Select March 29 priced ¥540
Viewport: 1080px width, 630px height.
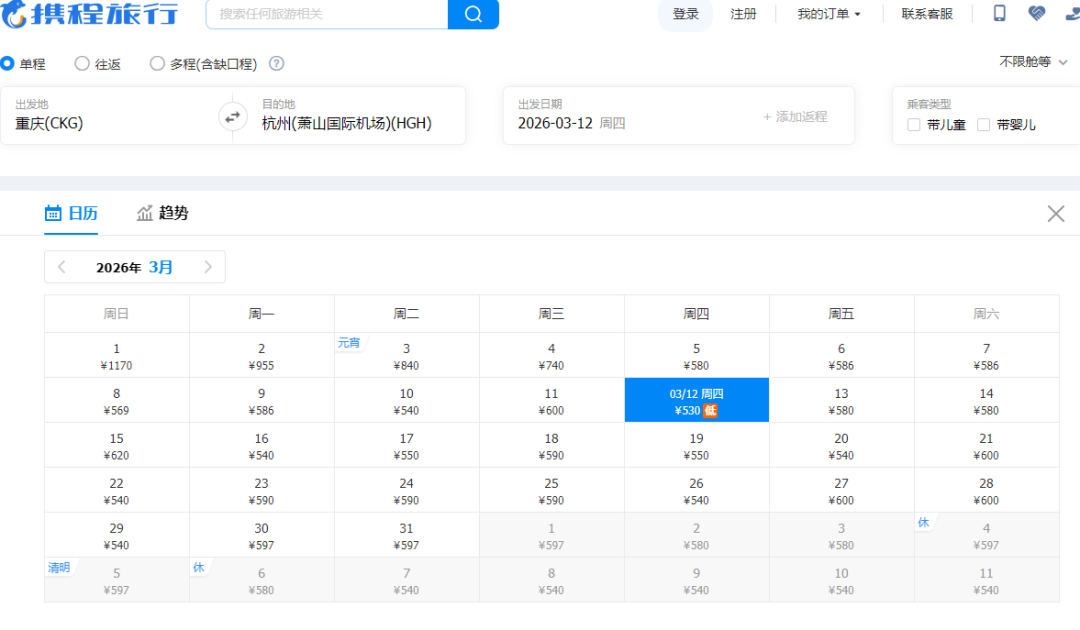coord(116,535)
